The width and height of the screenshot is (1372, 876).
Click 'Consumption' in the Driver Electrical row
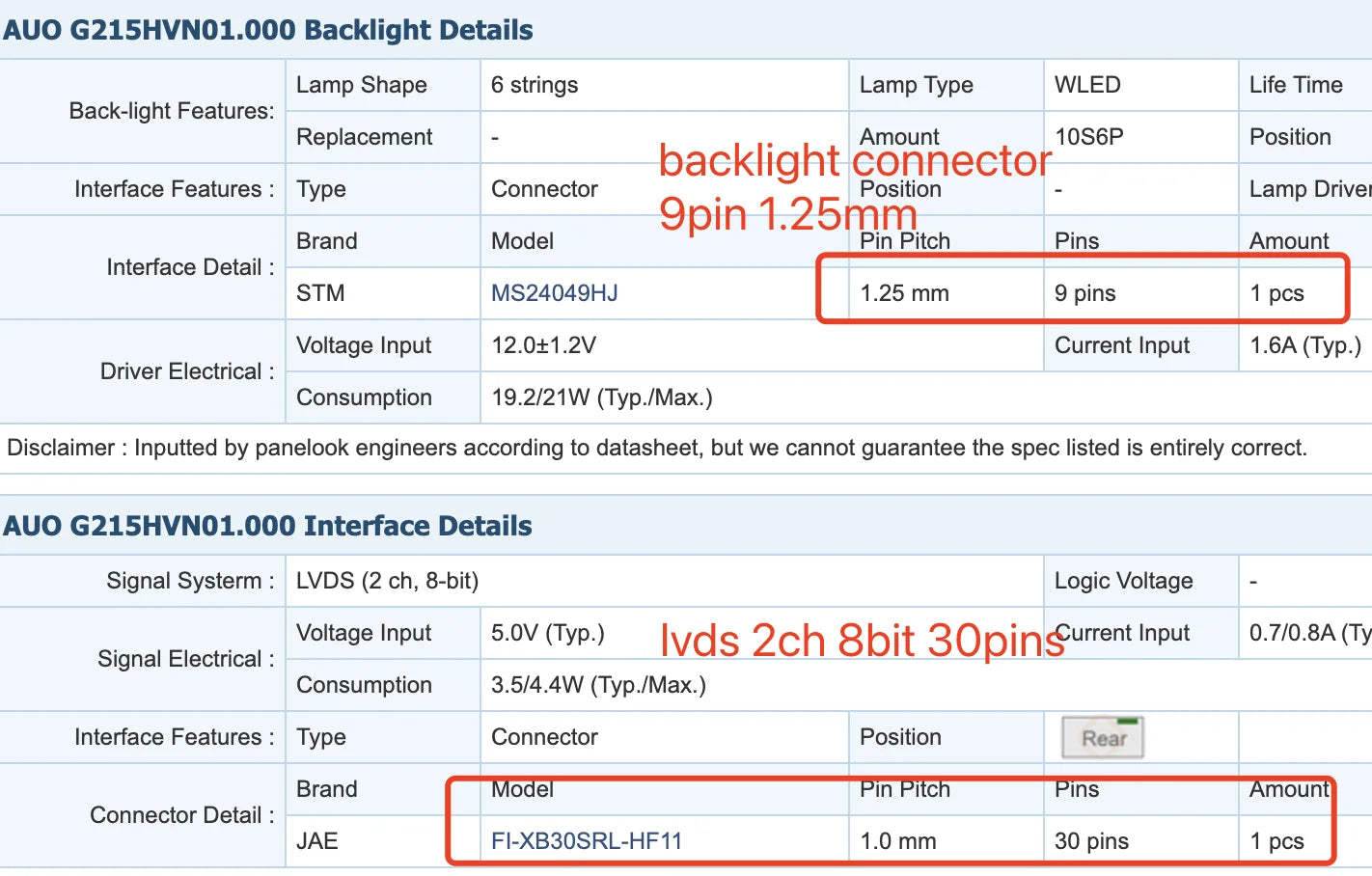[x=364, y=397]
